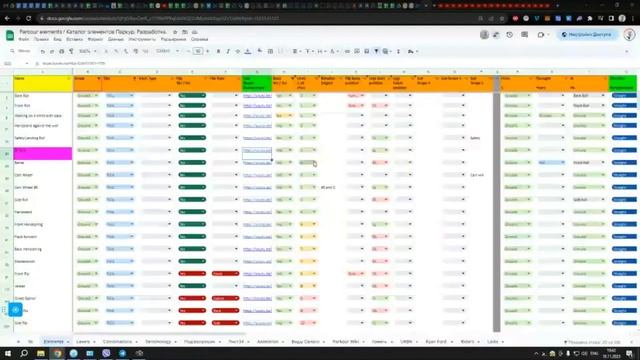This screenshot has height=360, width=640.
Task: Open the fill color picker
Action: pos(260,51)
